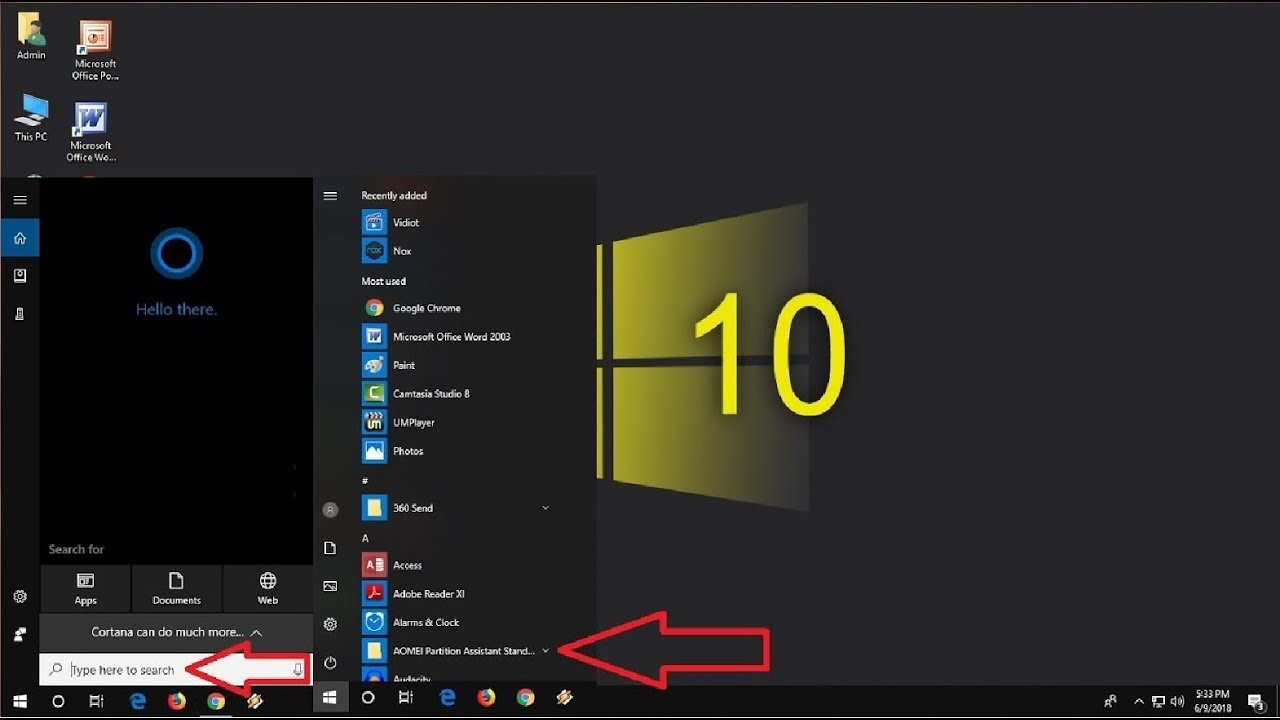
Task: Open the Admin folder on desktop
Action: click(x=31, y=37)
